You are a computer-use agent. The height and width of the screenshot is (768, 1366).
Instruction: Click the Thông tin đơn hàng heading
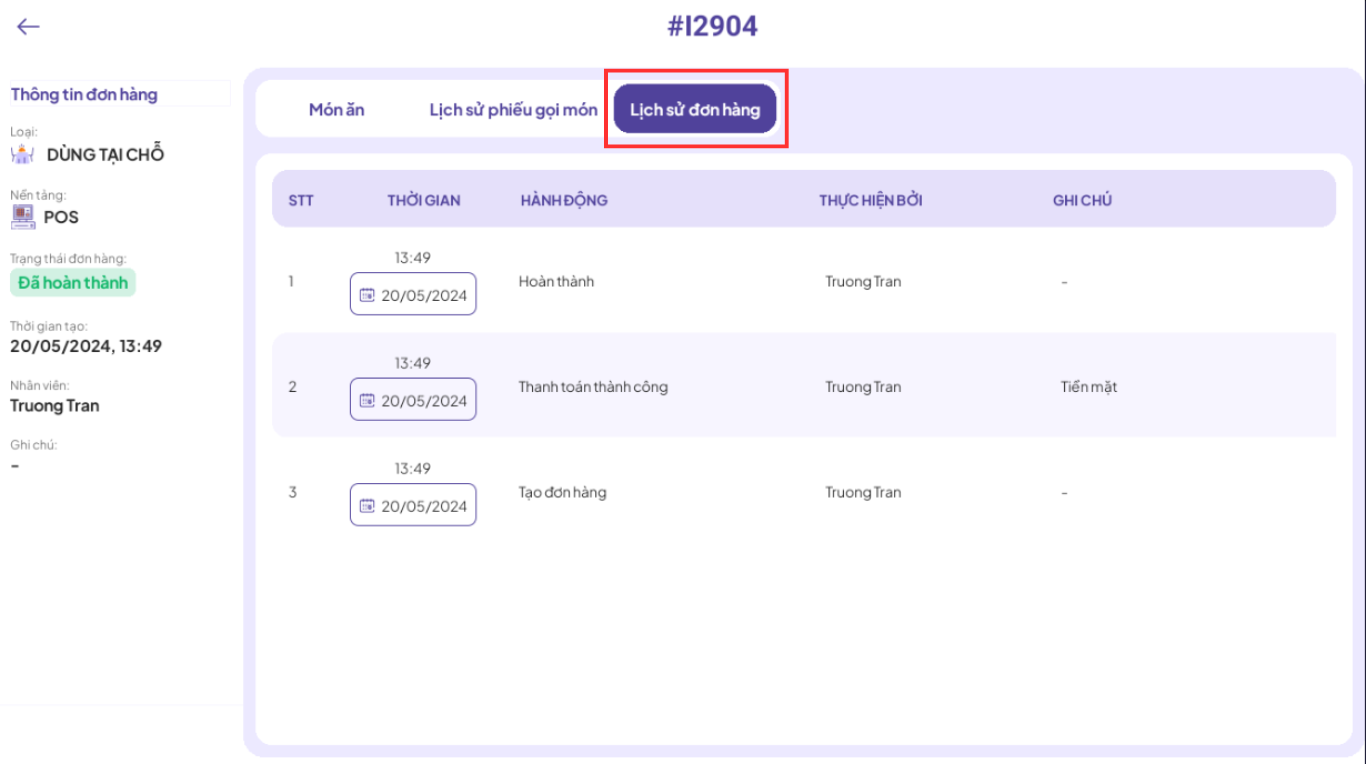pyautogui.click(x=84, y=94)
